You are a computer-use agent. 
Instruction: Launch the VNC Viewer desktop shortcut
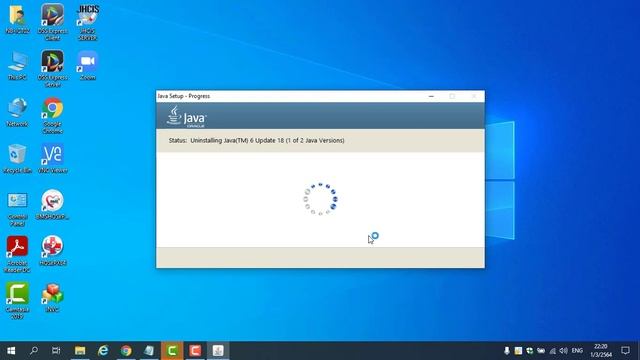52,158
